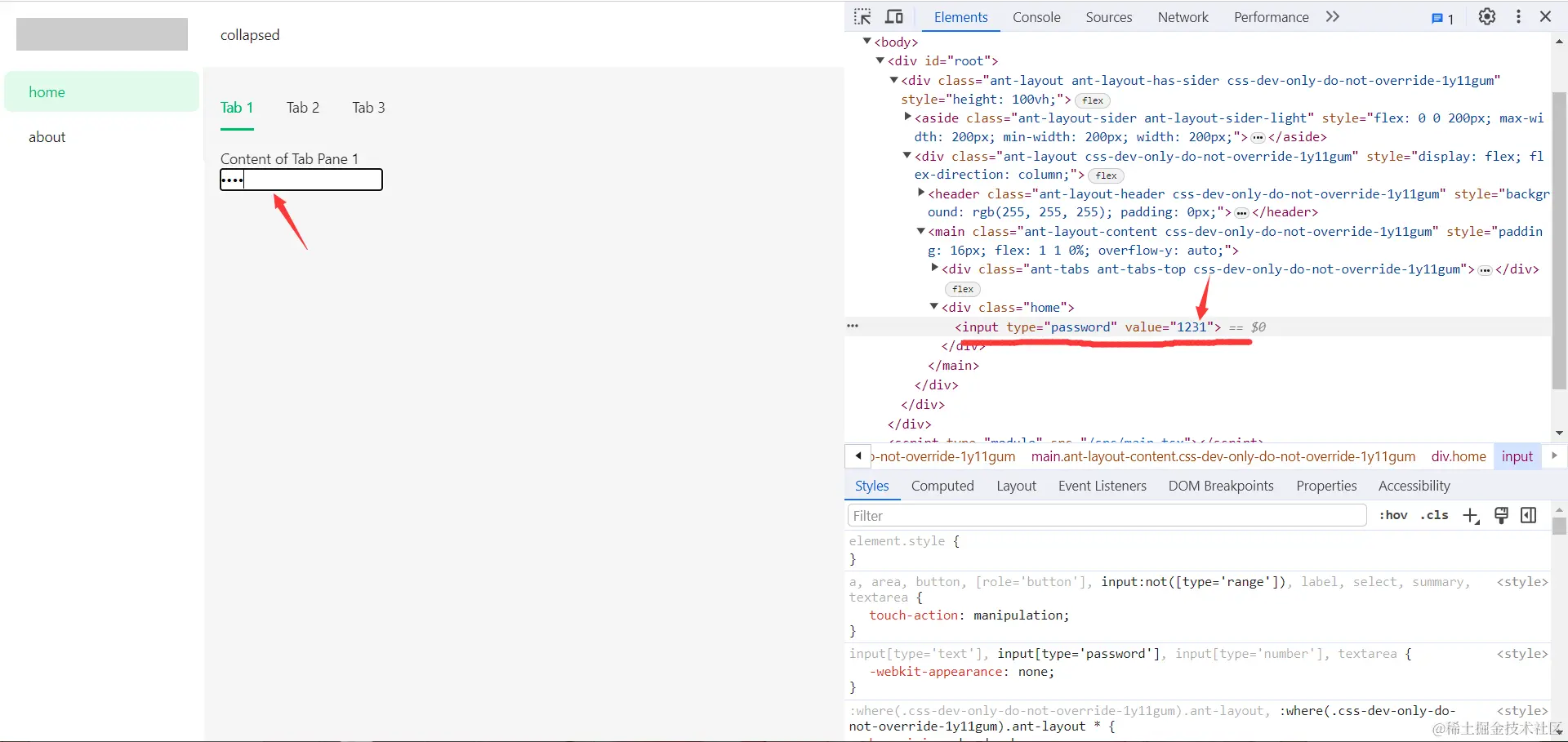Open the Sources tab

1108,17
